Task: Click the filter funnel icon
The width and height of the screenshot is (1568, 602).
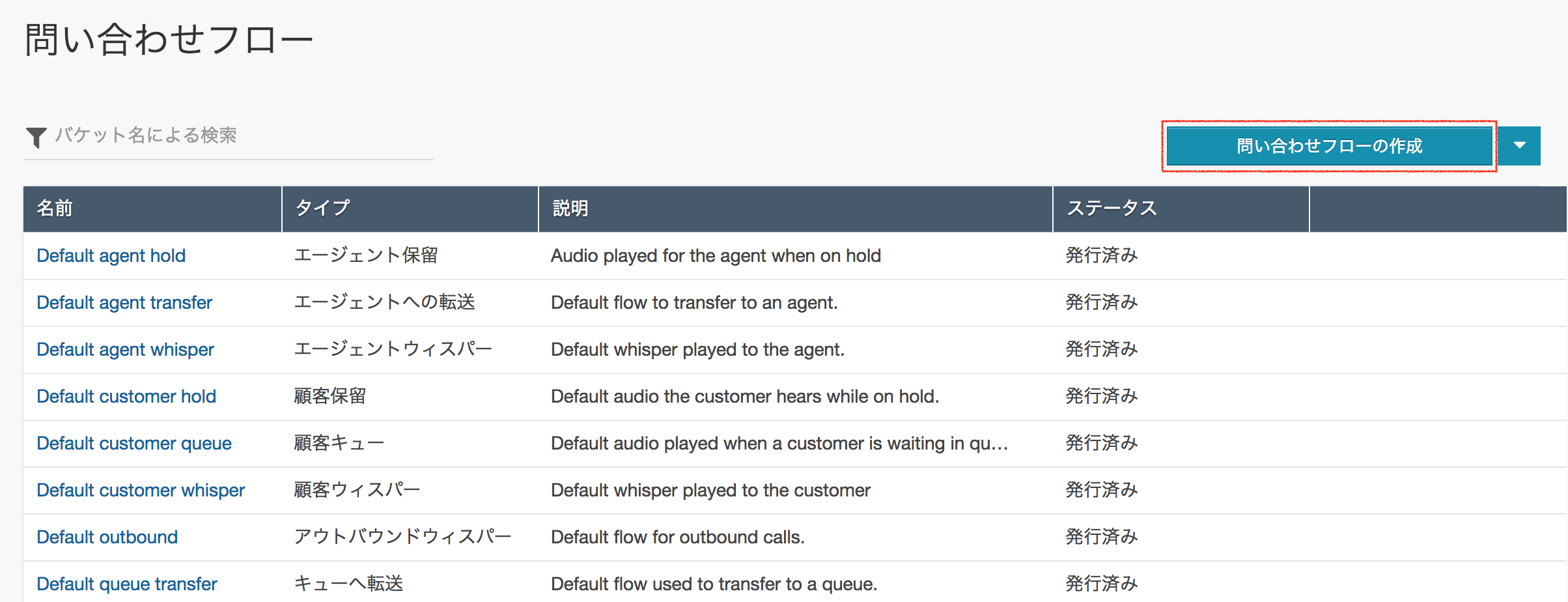Action: tap(36, 137)
